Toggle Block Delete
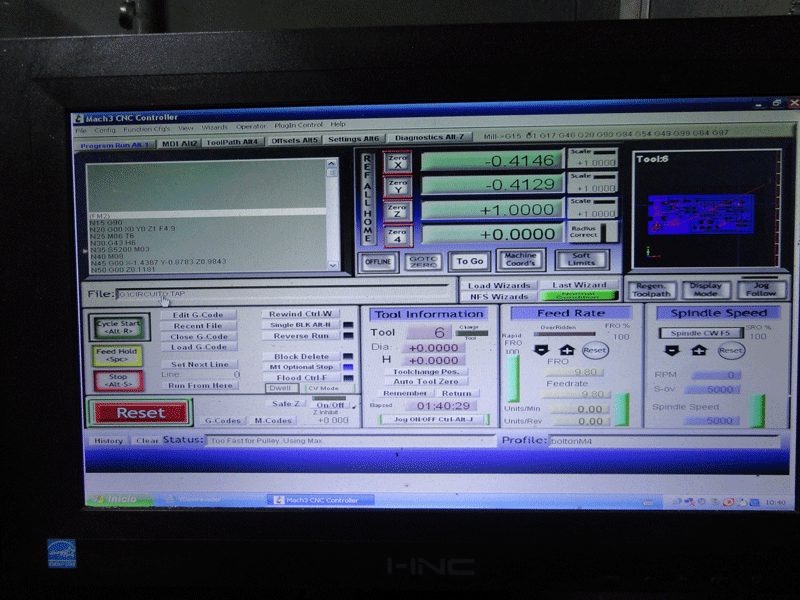 pyautogui.click(x=301, y=356)
